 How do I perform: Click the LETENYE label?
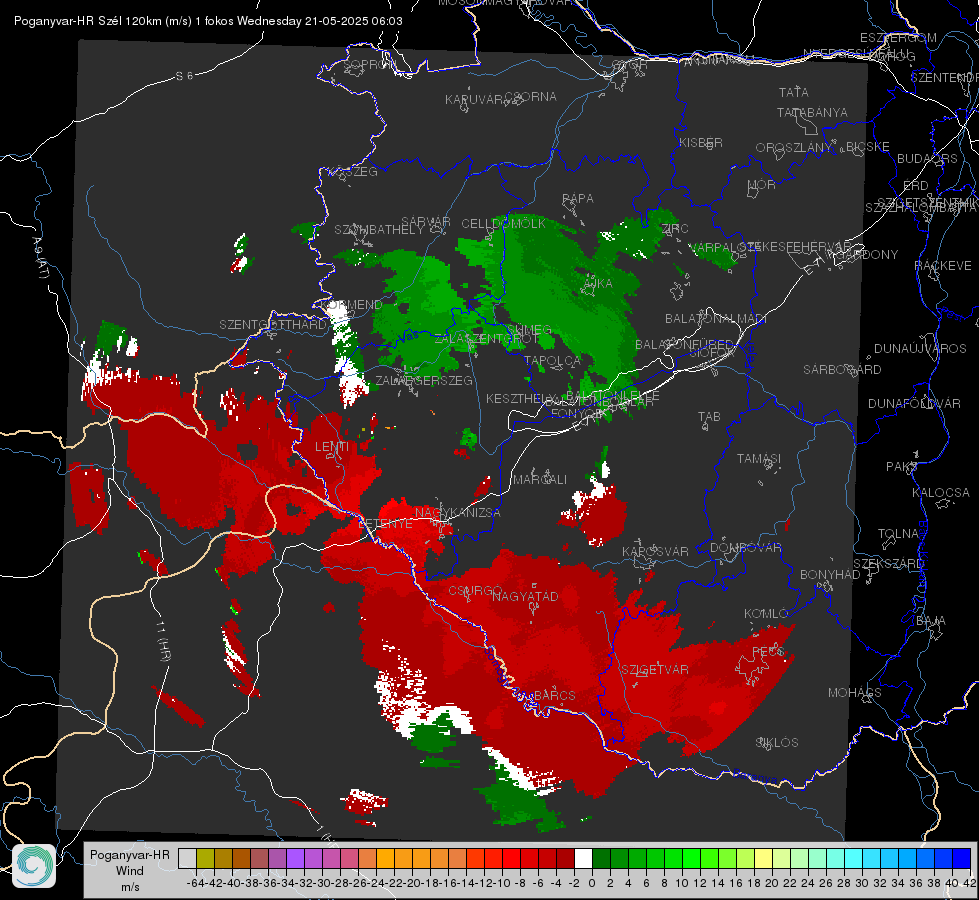click(x=386, y=523)
